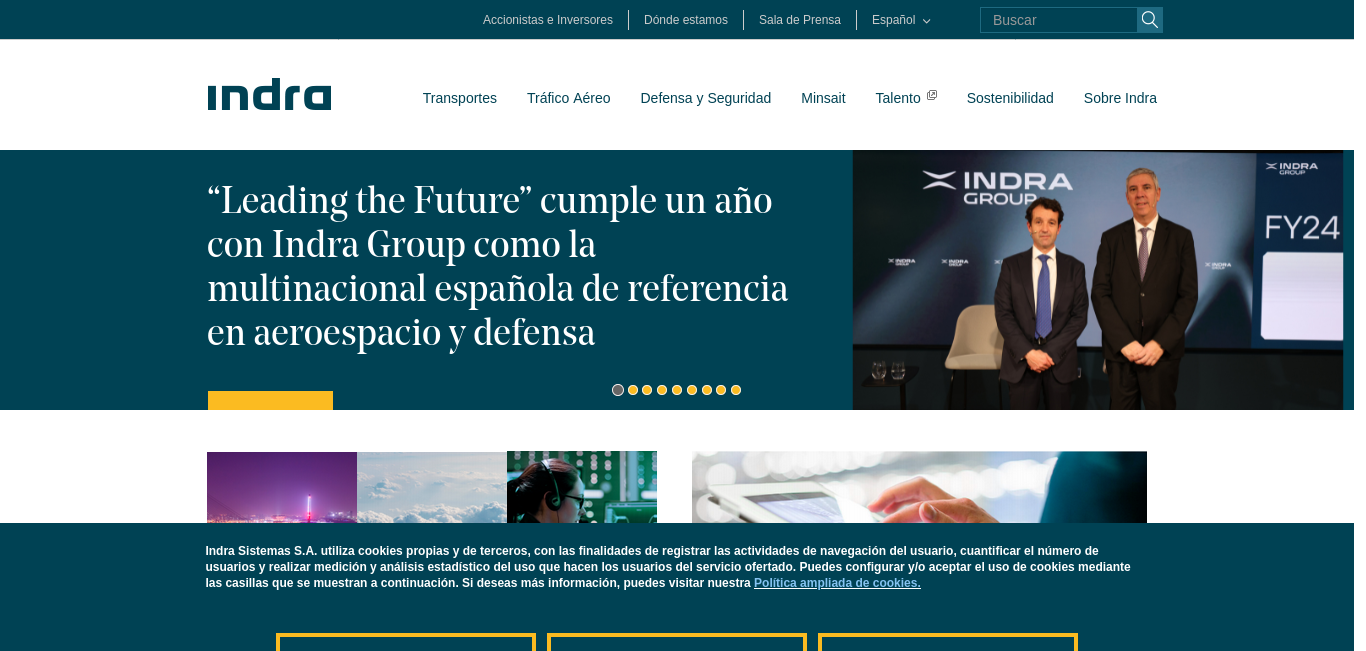Click the clouds sky thumbnail
The image size is (1366, 651).
point(432,487)
